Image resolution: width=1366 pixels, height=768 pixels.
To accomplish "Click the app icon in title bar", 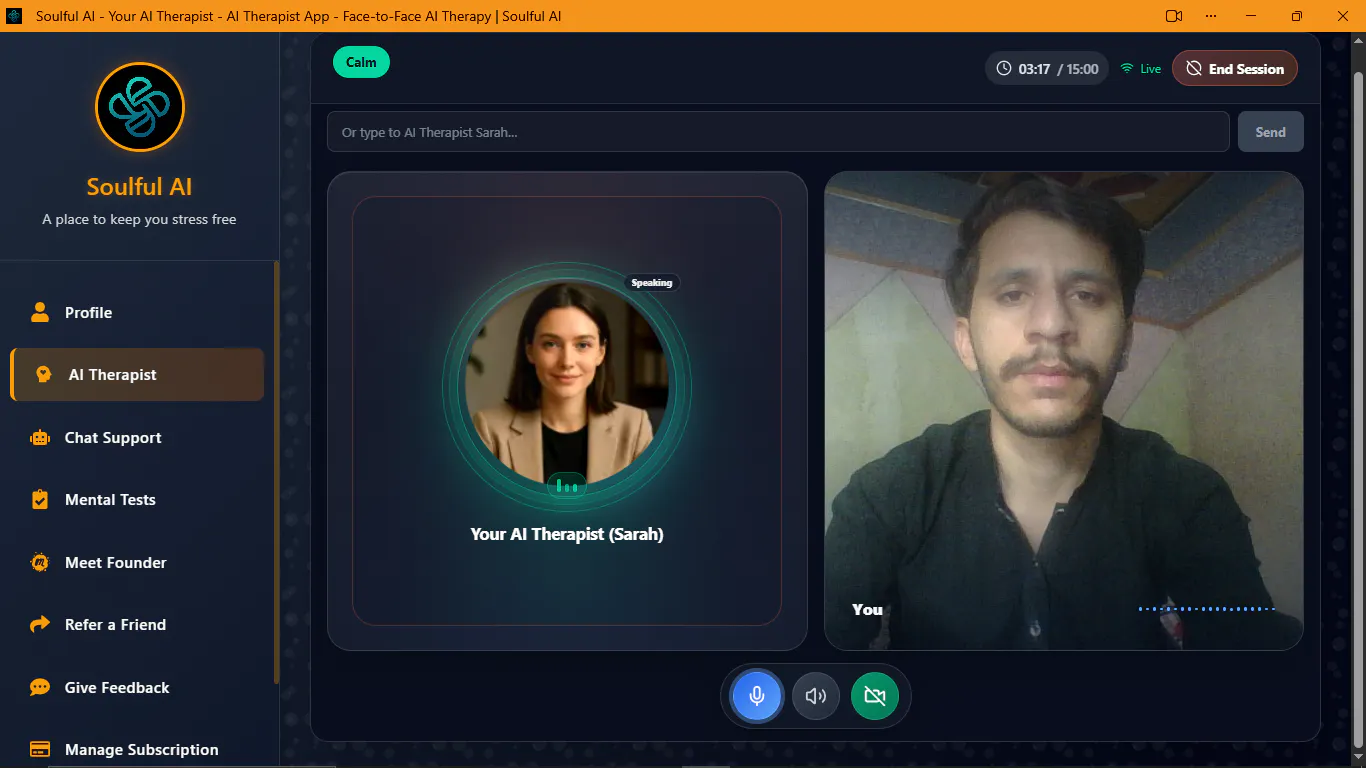I will click(x=14, y=16).
